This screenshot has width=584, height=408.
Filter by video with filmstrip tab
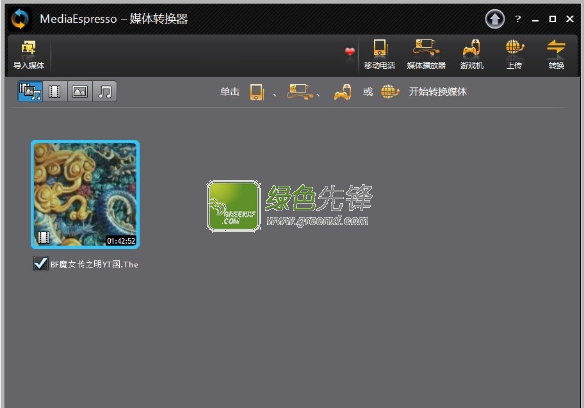point(55,91)
